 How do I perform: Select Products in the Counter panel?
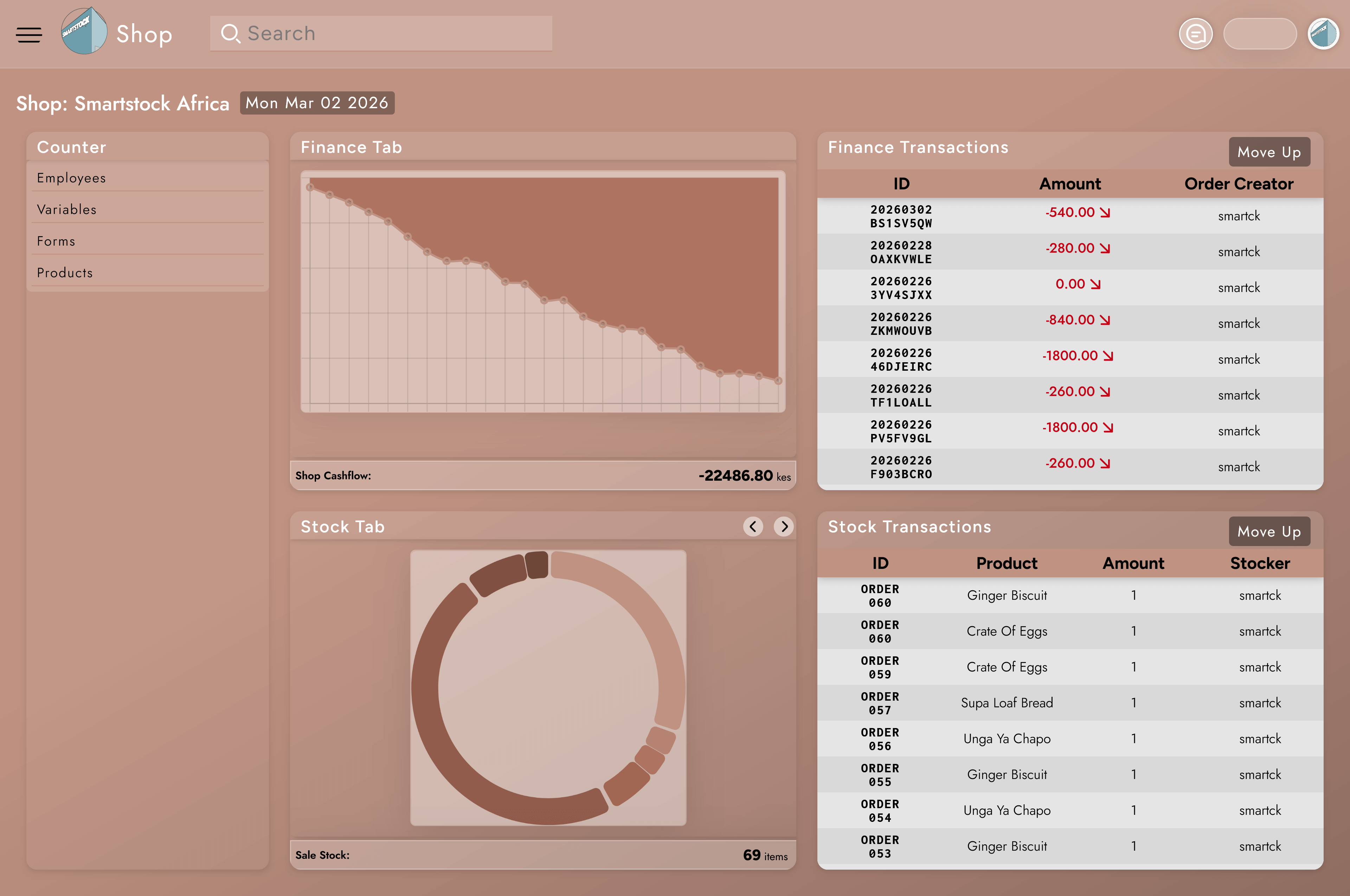pyautogui.click(x=65, y=273)
